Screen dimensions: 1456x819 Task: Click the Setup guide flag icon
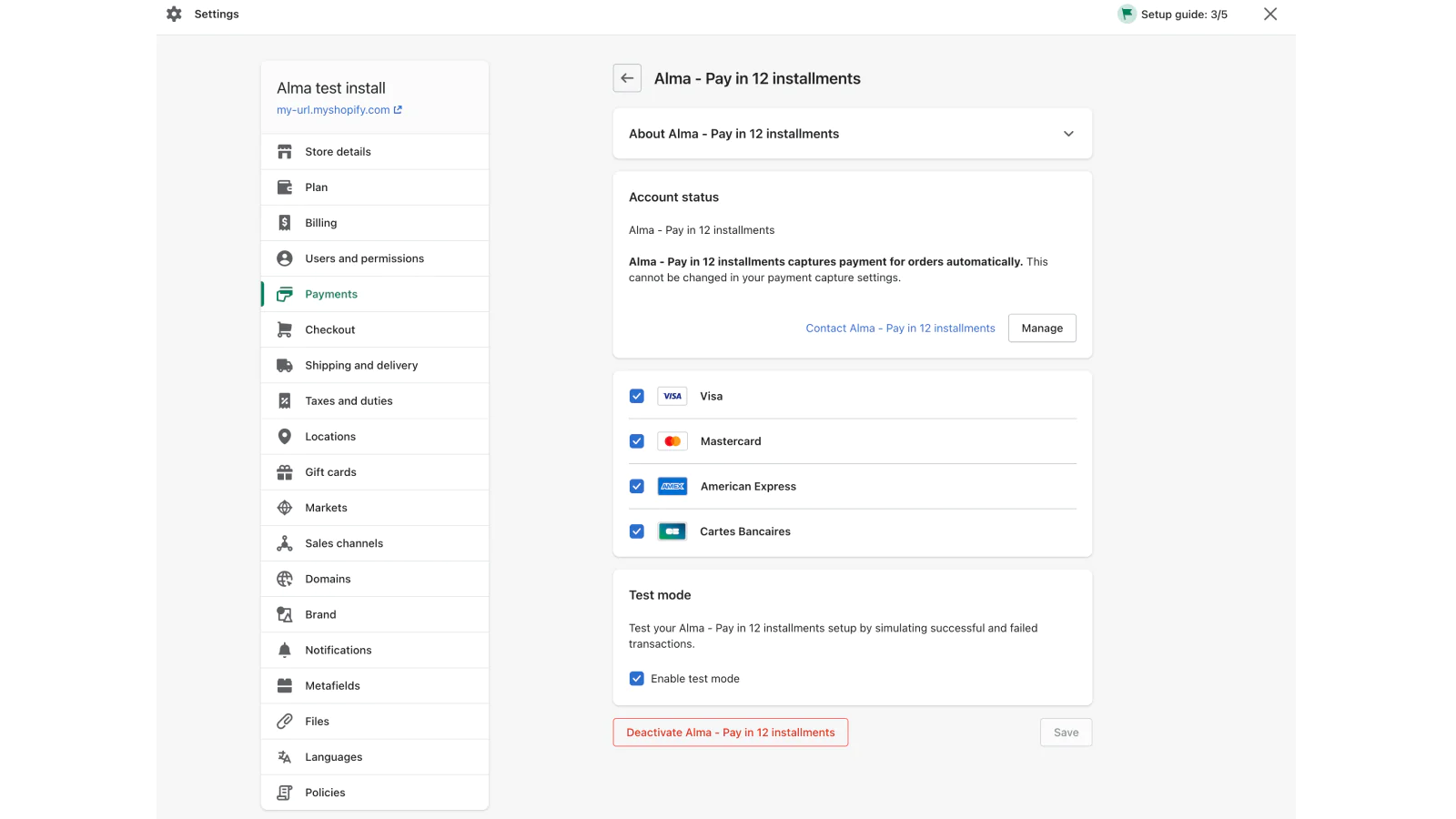coord(1127,14)
